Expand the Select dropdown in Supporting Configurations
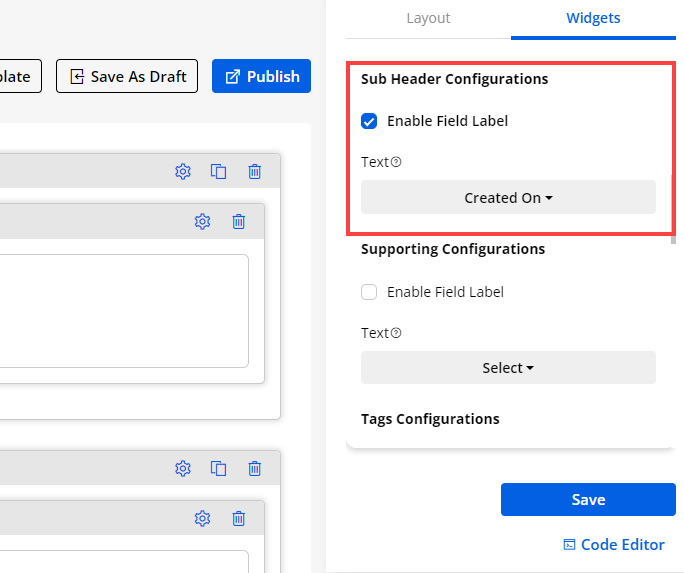 coord(508,368)
